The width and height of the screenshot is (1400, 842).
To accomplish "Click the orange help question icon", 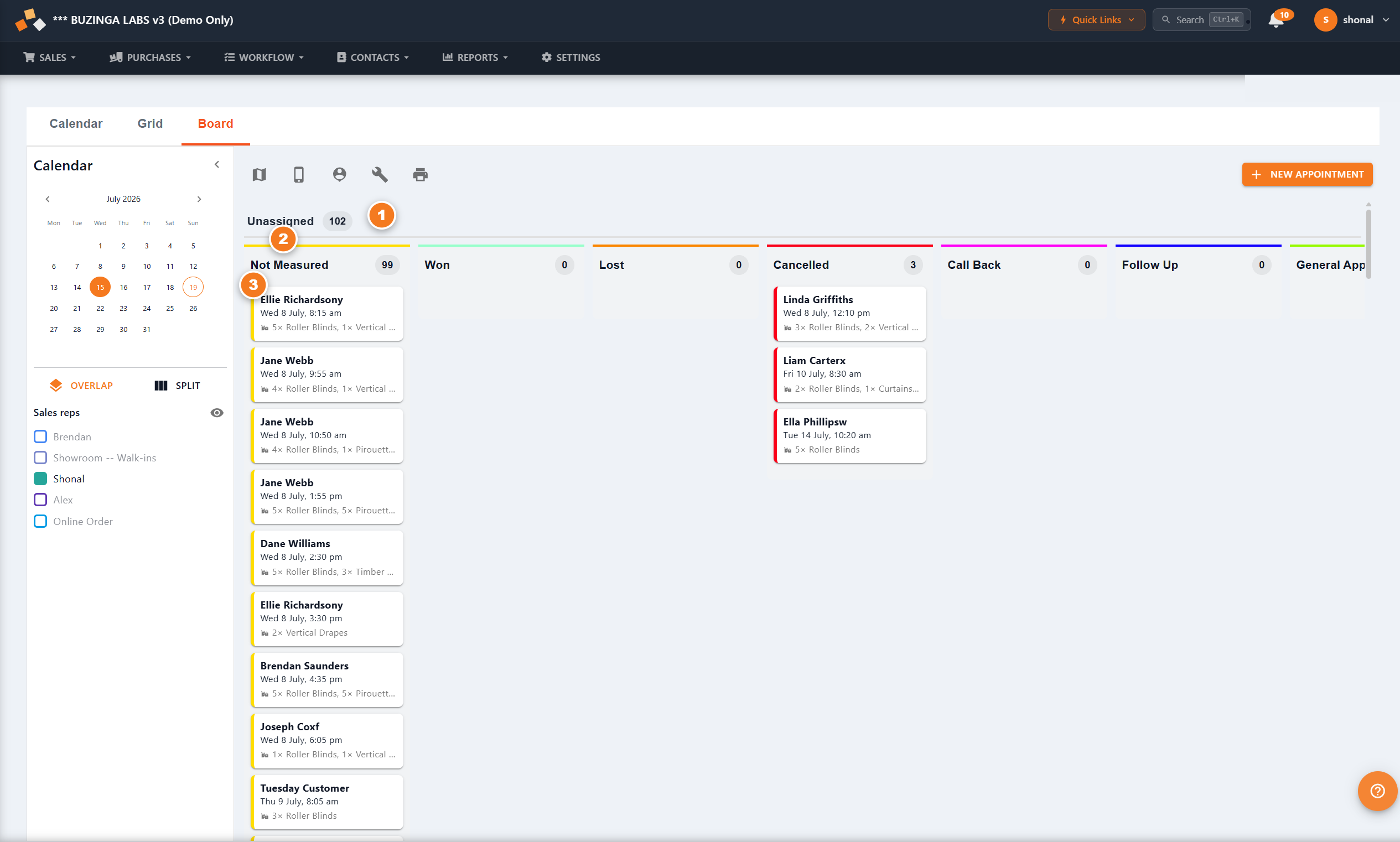I will point(1377,791).
